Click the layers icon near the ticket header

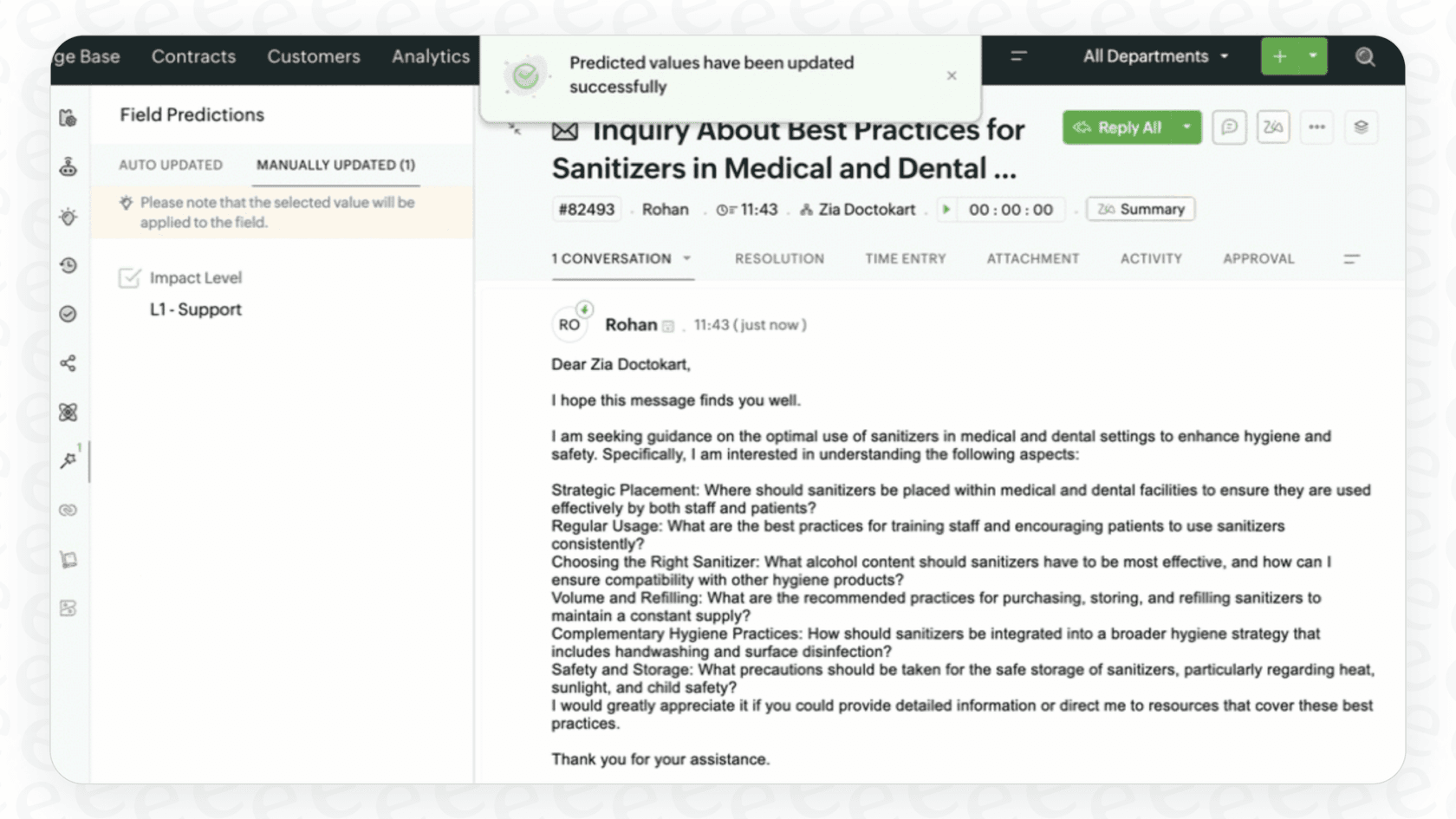(1361, 127)
